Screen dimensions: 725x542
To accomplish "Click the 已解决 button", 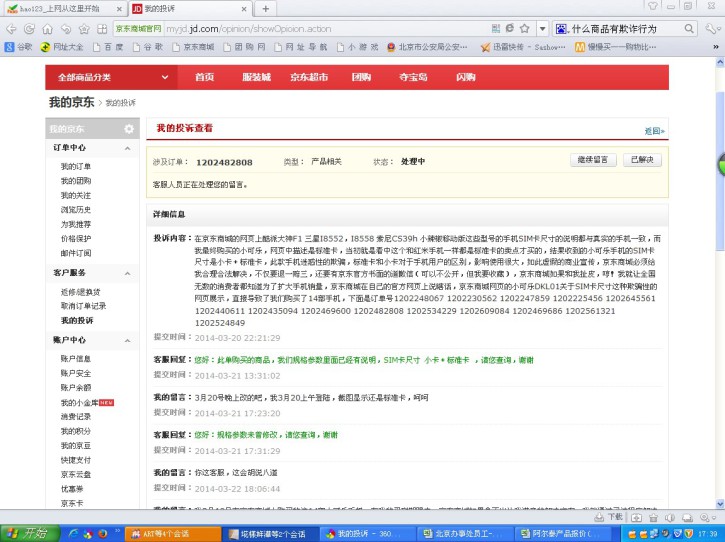I will coord(642,160).
